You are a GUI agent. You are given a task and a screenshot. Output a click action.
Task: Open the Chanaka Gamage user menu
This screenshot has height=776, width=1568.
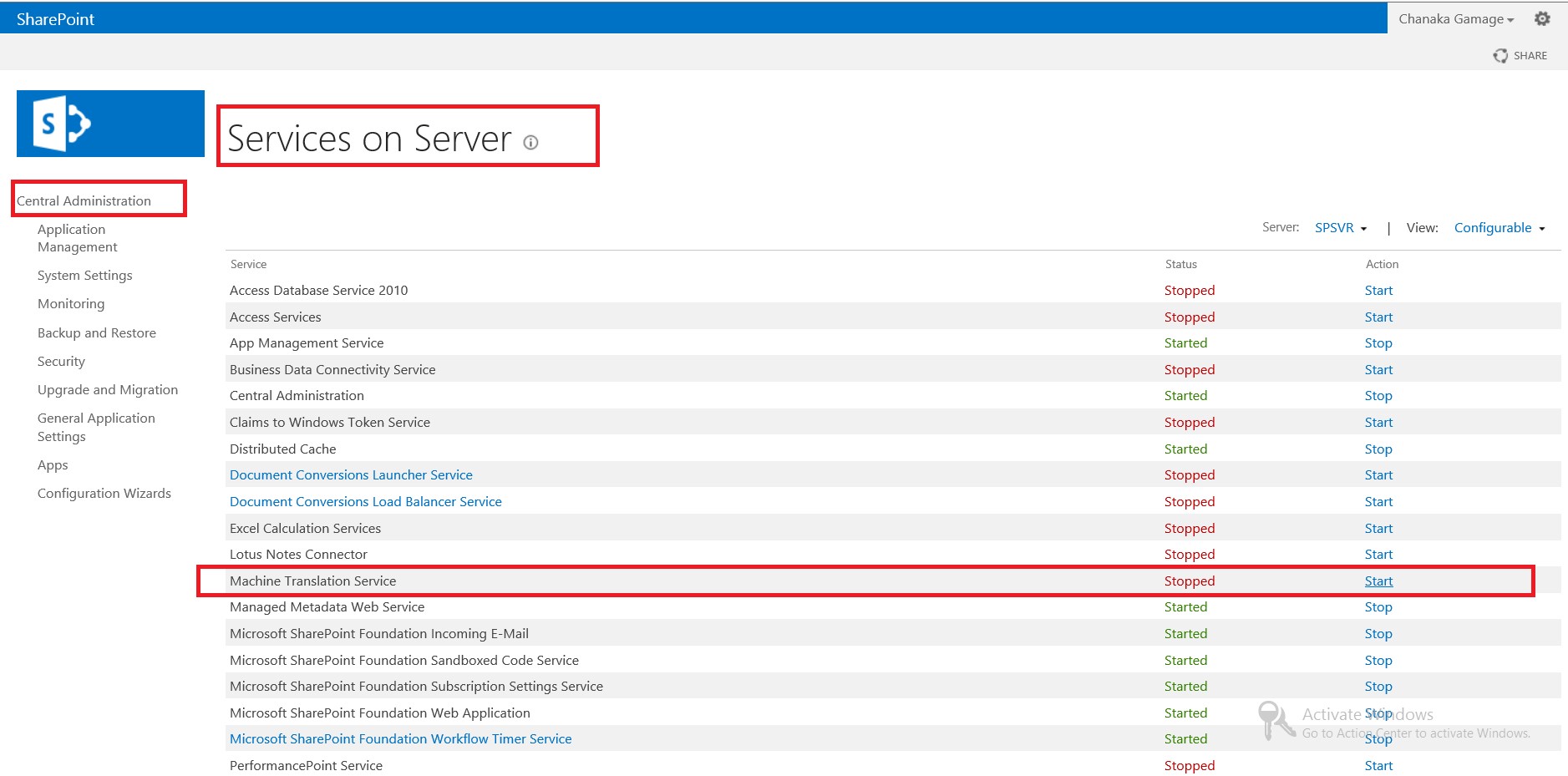pyautogui.click(x=1456, y=19)
